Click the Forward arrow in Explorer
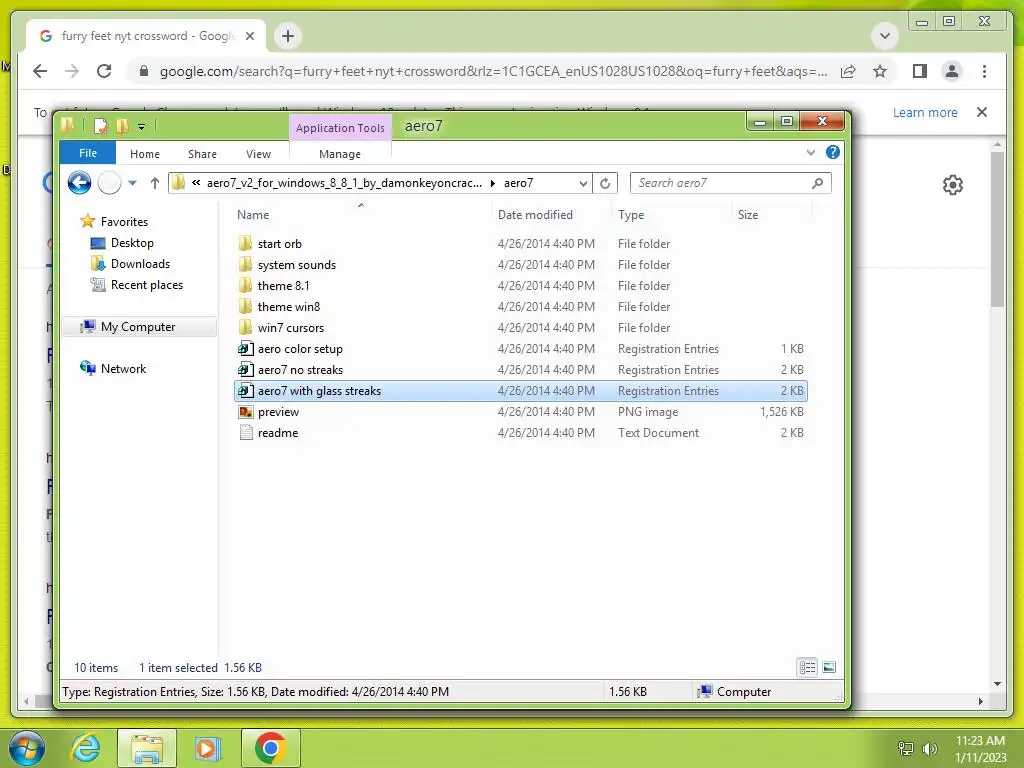Viewport: 1024px width, 768px height. [109, 183]
